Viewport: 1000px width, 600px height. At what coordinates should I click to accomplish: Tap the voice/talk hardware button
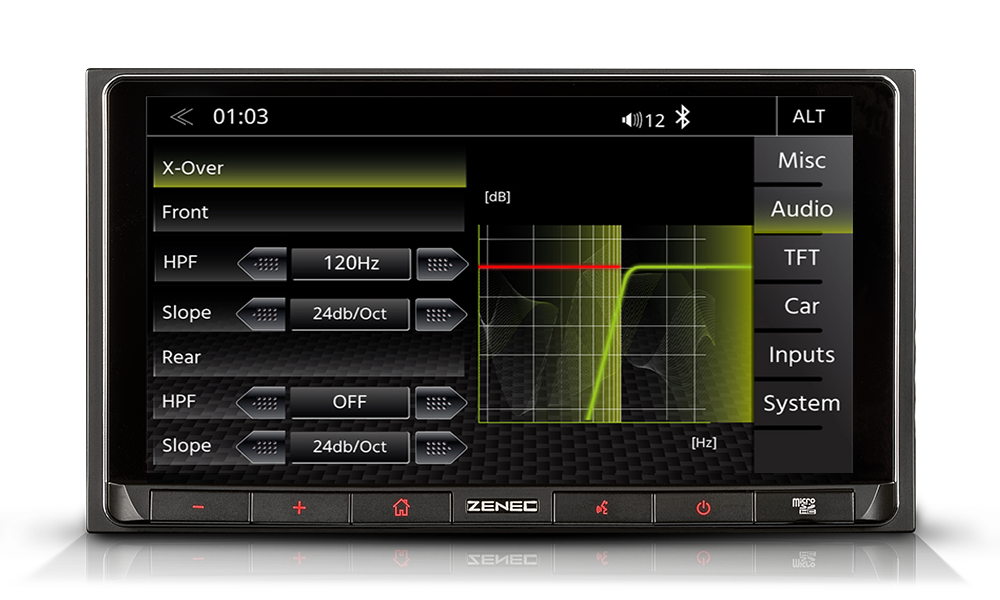(601, 508)
